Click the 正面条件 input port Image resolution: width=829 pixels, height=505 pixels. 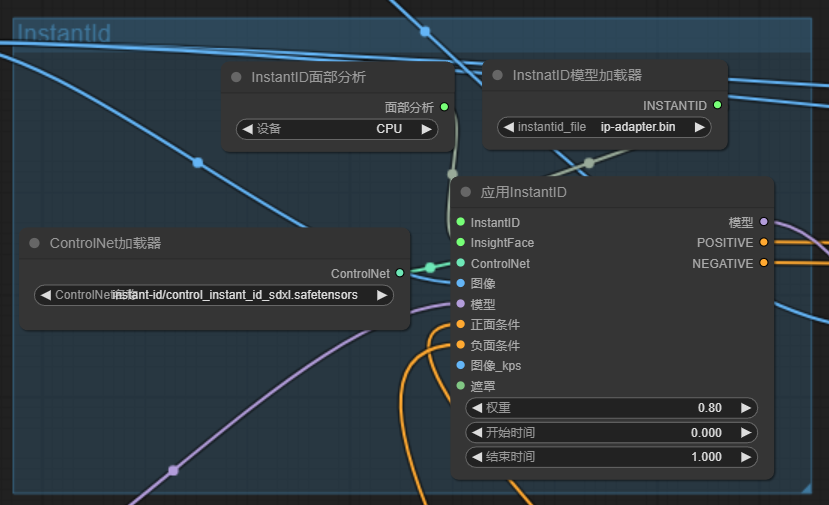[460, 324]
